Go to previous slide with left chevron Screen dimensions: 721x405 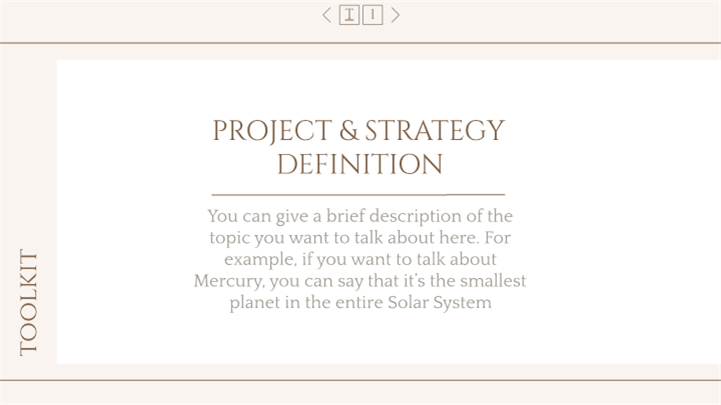(x=326, y=15)
